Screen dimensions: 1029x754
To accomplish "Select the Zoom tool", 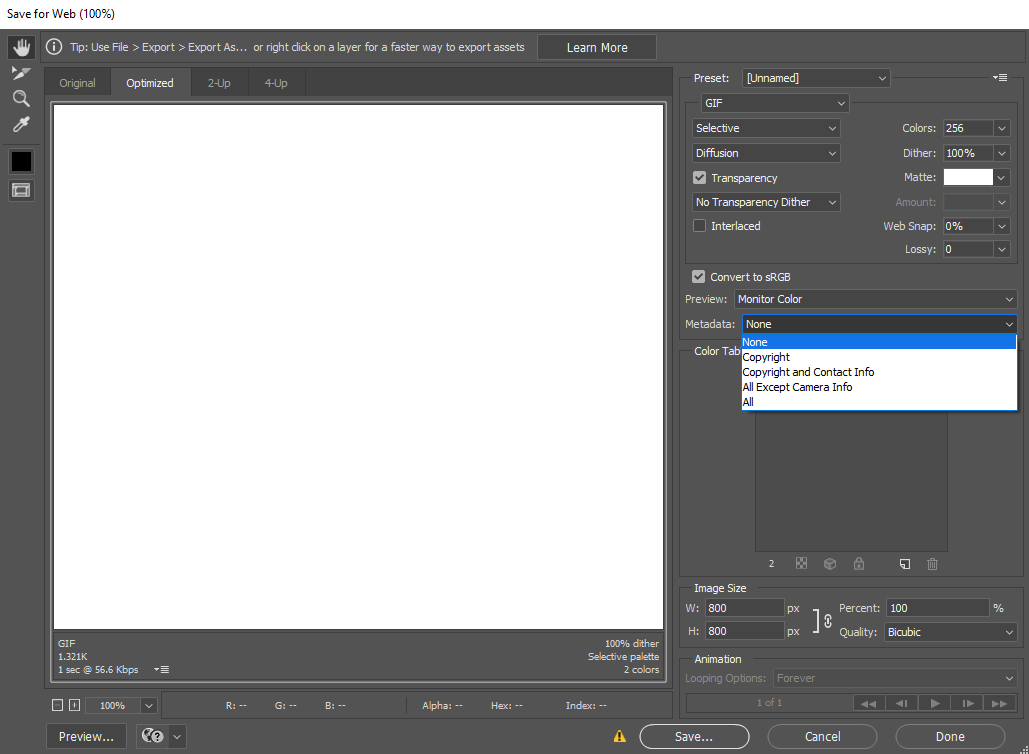I will tap(20, 98).
